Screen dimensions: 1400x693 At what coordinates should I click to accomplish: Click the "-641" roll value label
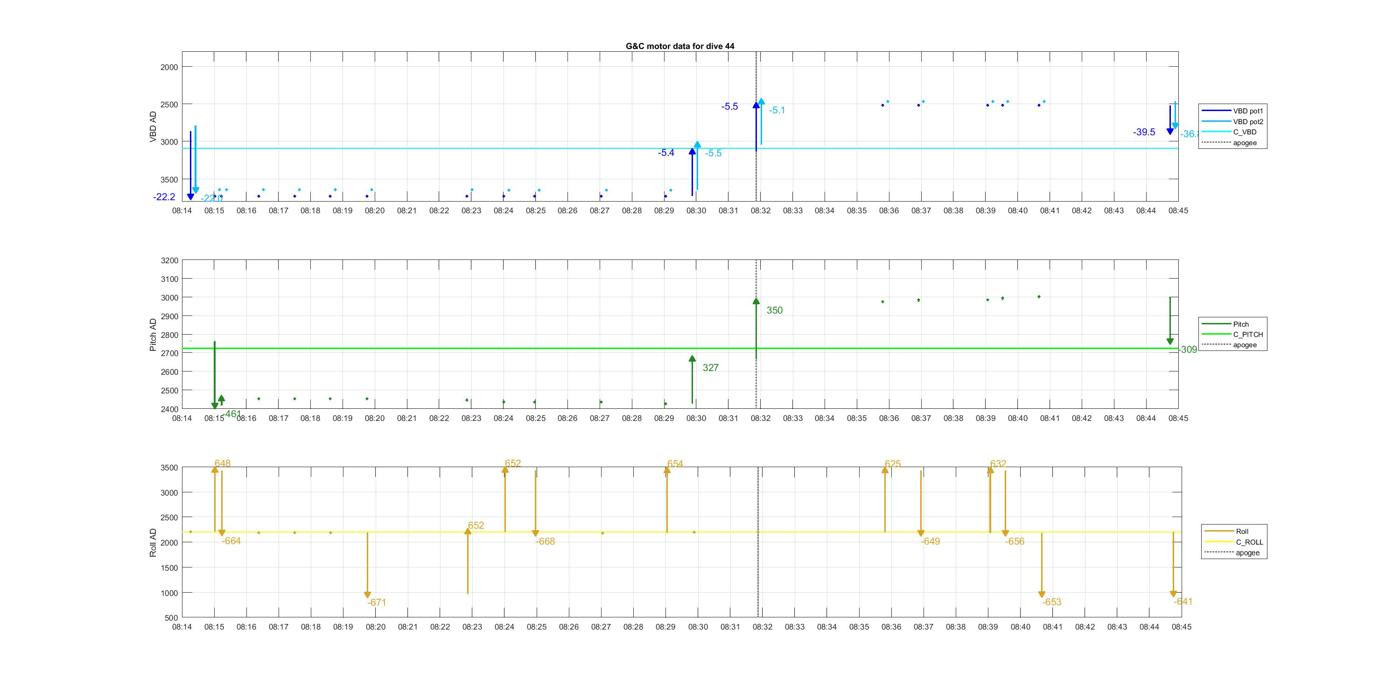(1183, 602)
